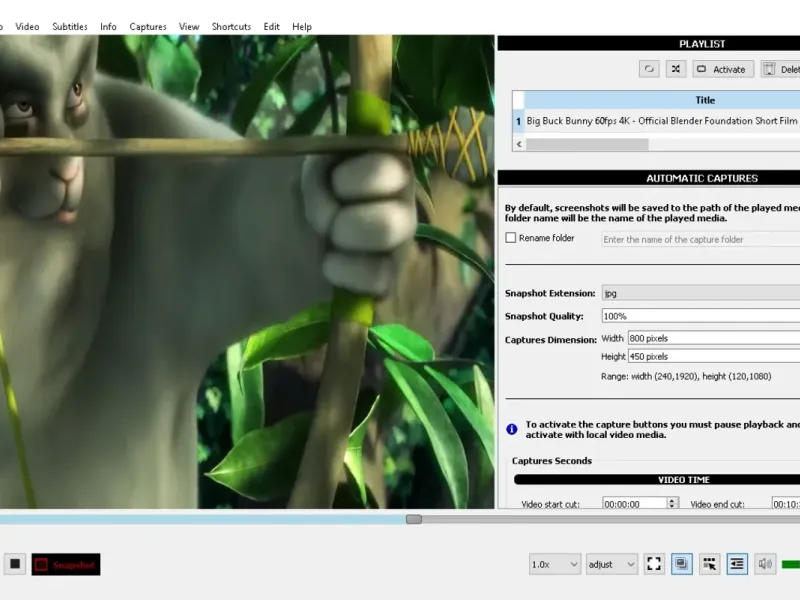
Task: Open the Subtitles menu
Action: point(70,26)
